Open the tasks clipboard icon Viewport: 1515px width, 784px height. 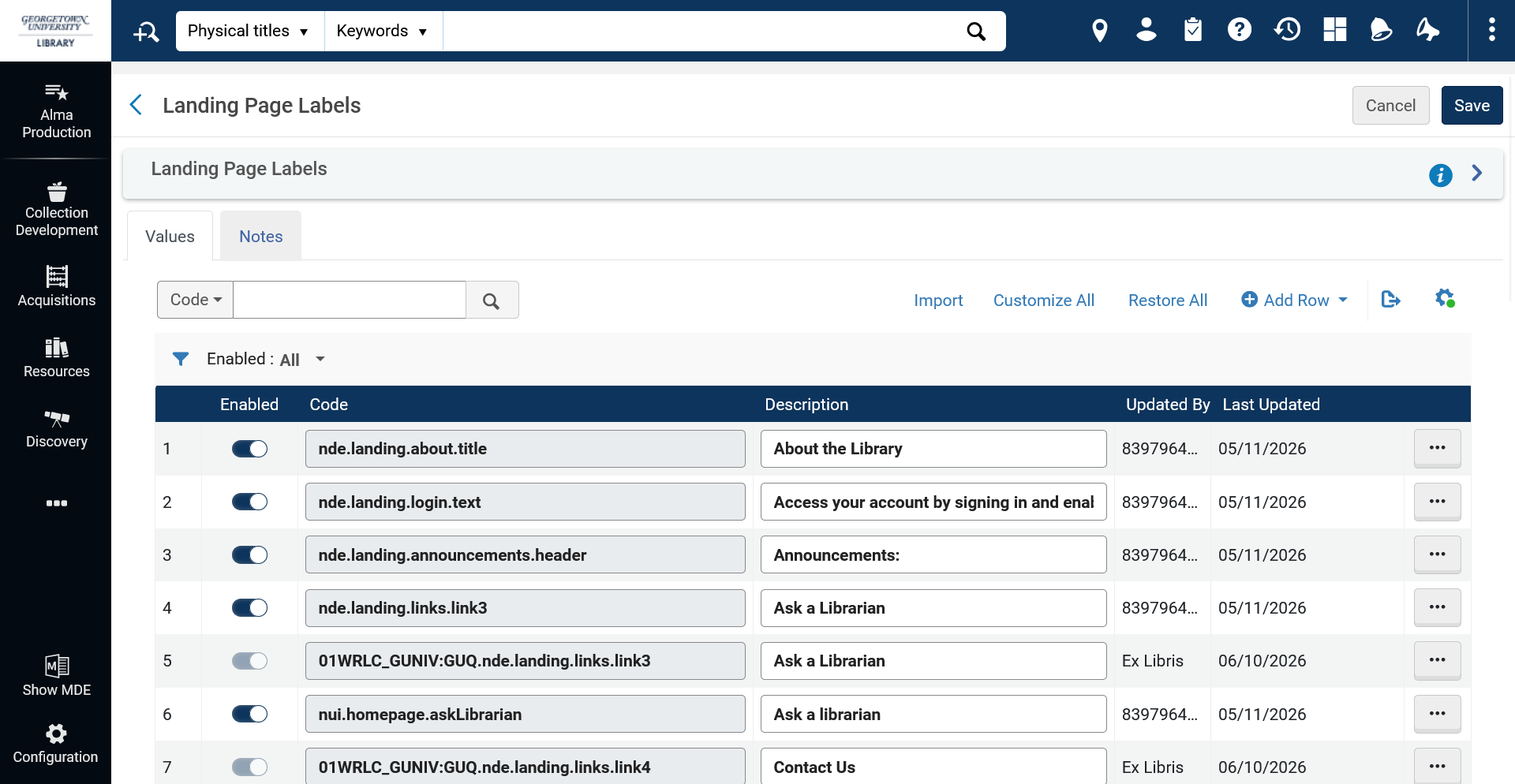pyautogui.click(x=1193, y=30)
